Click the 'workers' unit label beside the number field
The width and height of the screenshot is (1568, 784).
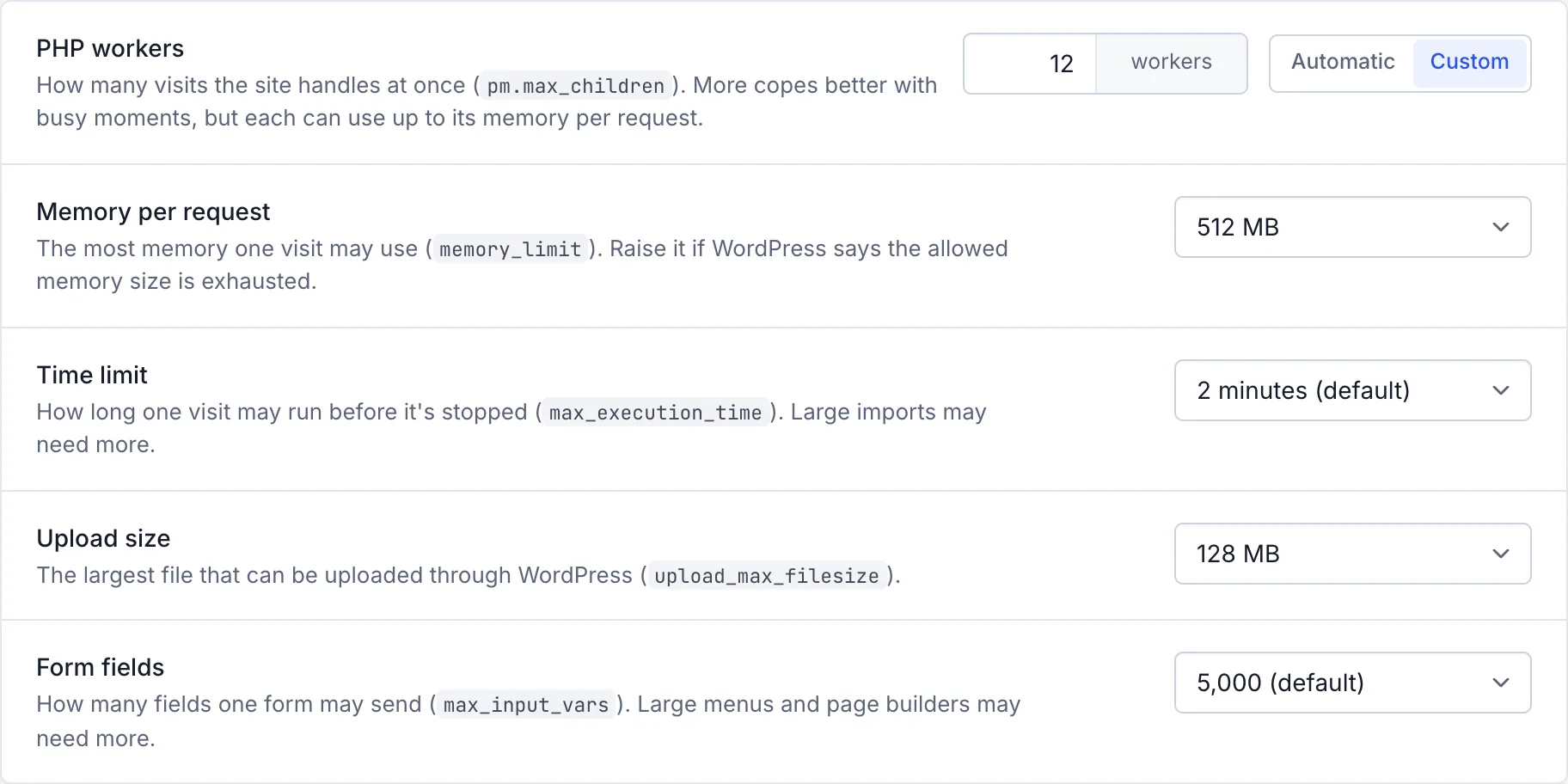[x=1171, y=63]
